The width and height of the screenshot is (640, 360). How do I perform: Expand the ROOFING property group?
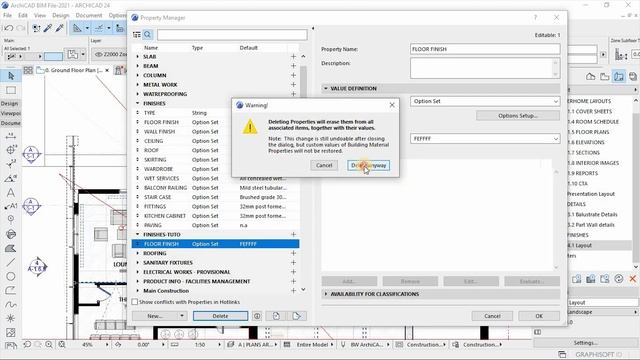click(x=138, y=253)
